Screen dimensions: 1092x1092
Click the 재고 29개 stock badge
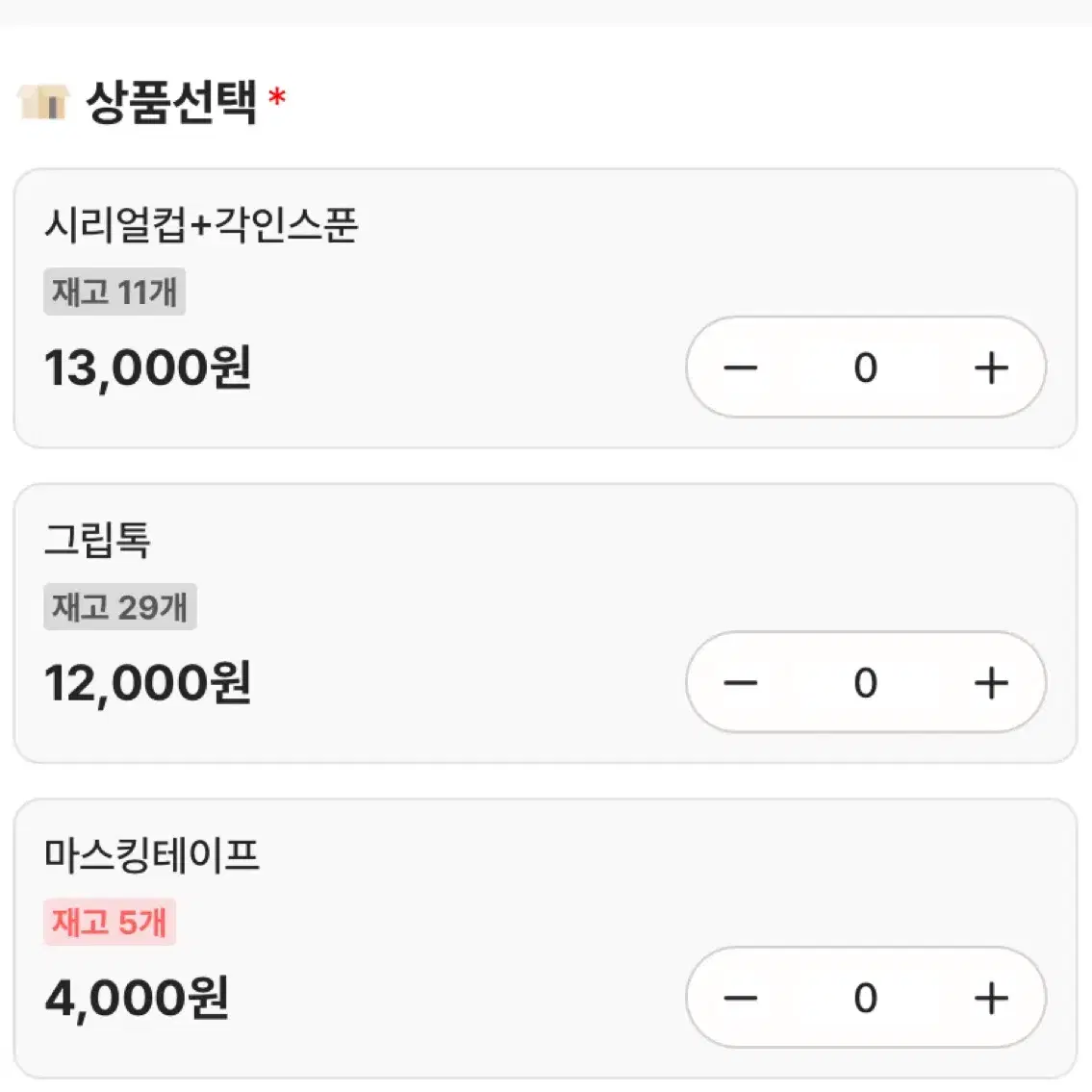tap(120, 606)
